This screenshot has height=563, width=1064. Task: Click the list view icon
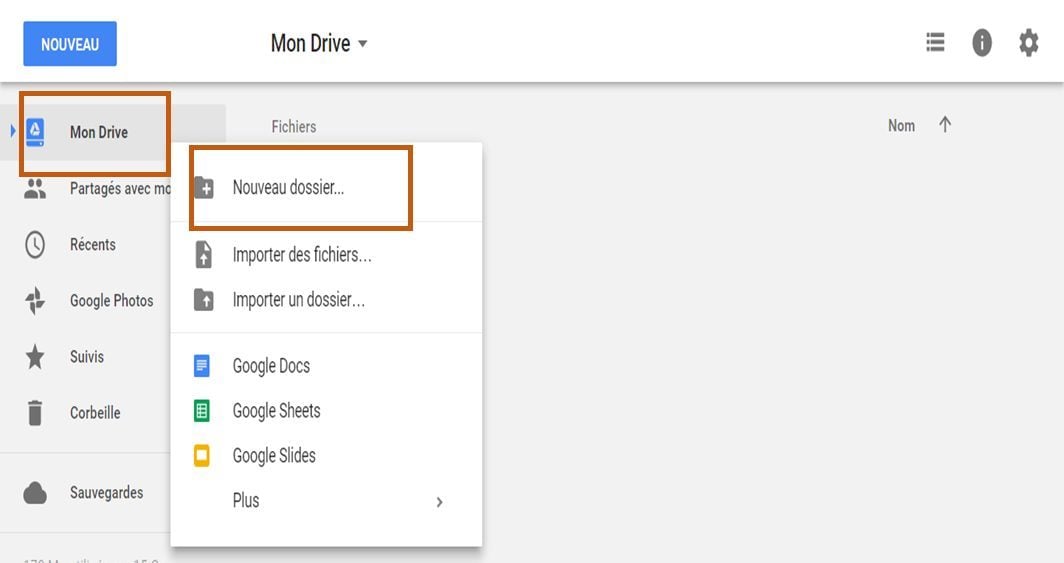(935, 43)
